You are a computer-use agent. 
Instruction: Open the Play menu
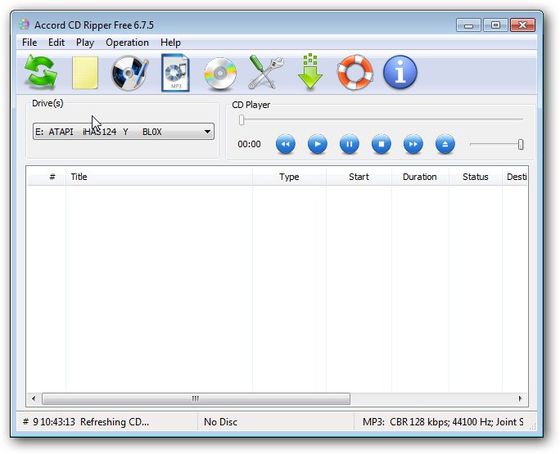coord(85,43)
